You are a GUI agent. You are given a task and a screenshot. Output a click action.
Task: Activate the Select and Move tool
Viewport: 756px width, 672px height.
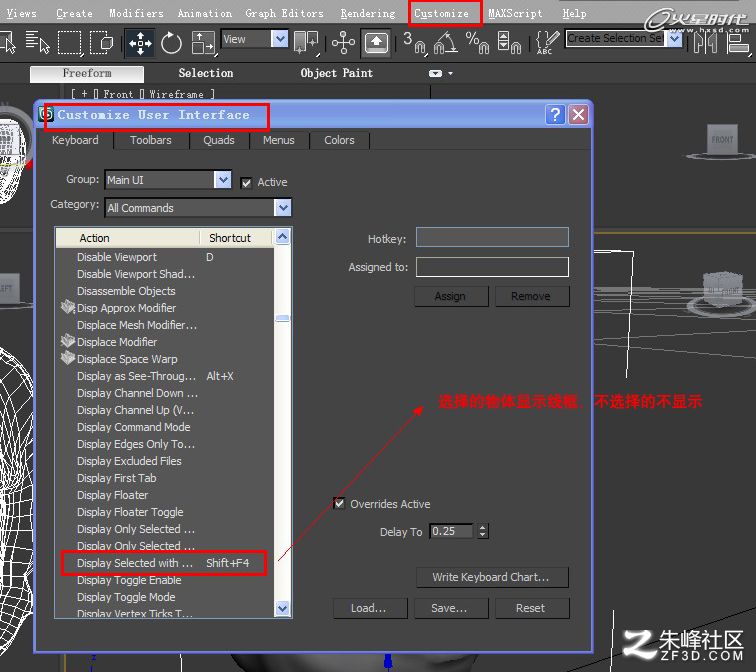pyautogui.click(x=140, y=43)
